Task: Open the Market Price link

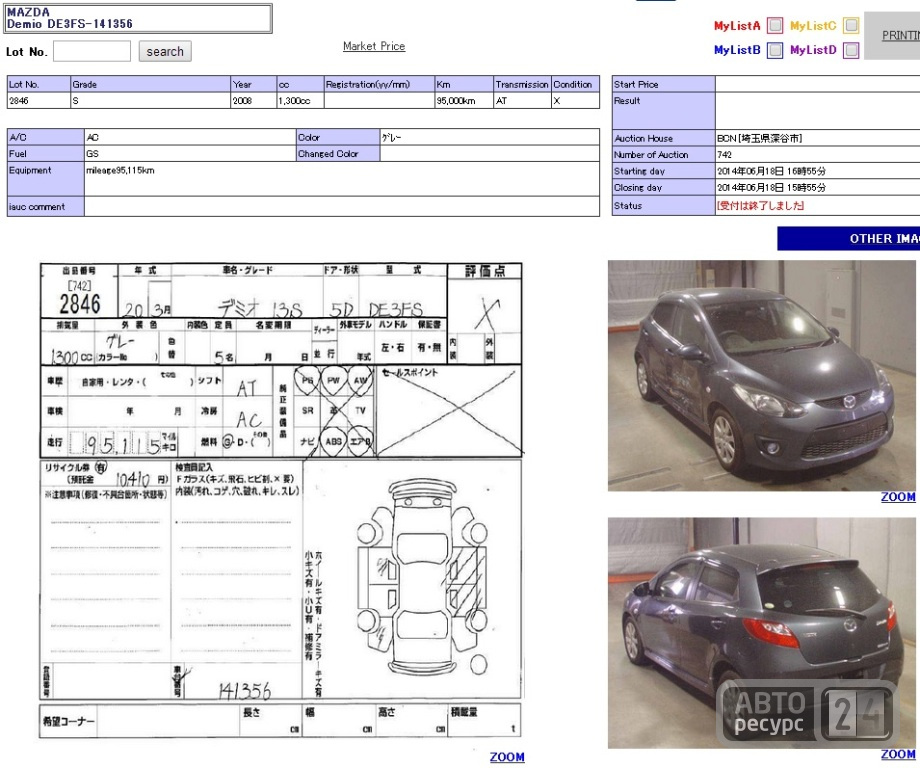Action: (x=374, y=46)
